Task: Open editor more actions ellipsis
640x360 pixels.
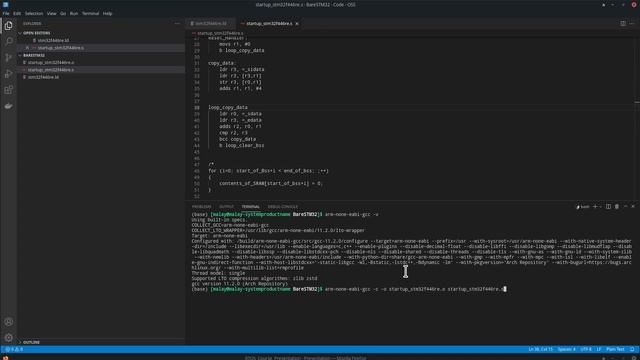Action: 632,24
